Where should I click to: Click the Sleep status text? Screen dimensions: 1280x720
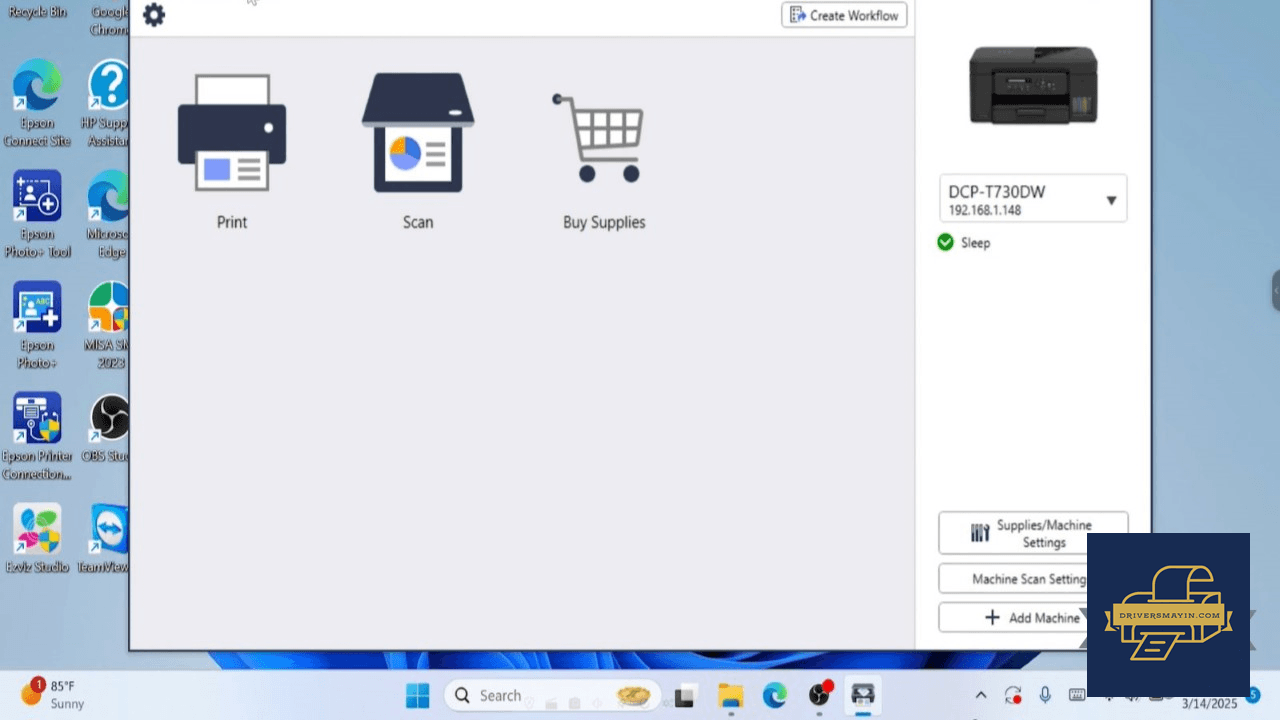[975, 243]
